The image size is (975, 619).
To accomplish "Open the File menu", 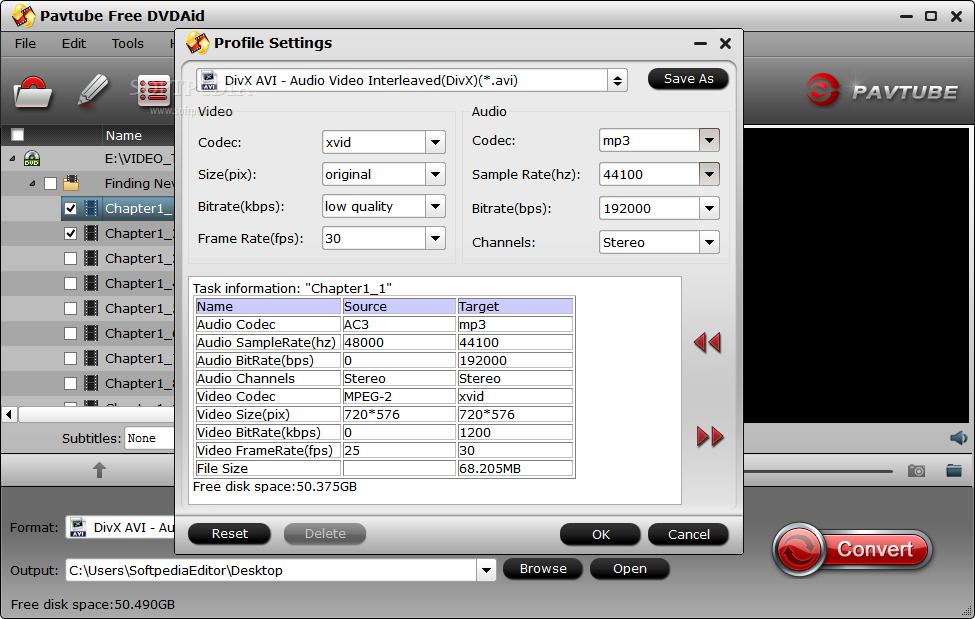I will pos(25,44).
